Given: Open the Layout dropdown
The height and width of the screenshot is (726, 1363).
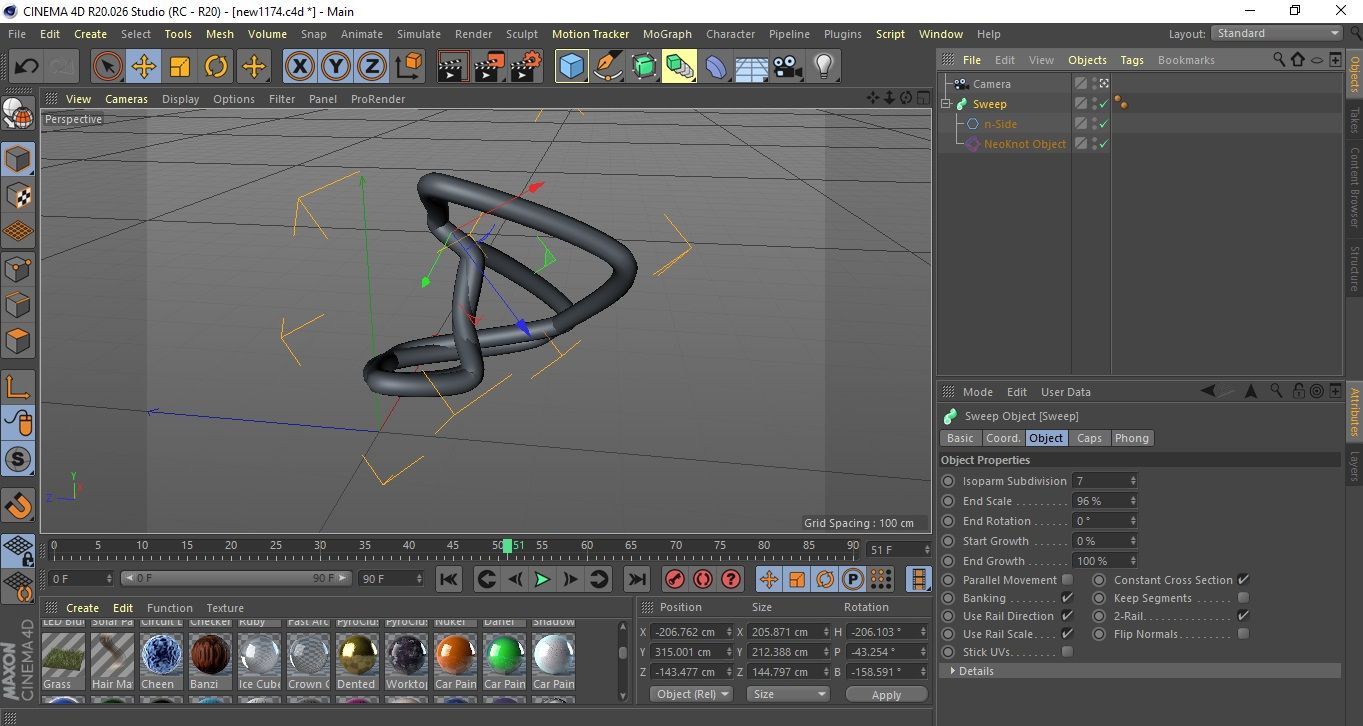Looking at the screenshot, I should tap(1277, 33).
